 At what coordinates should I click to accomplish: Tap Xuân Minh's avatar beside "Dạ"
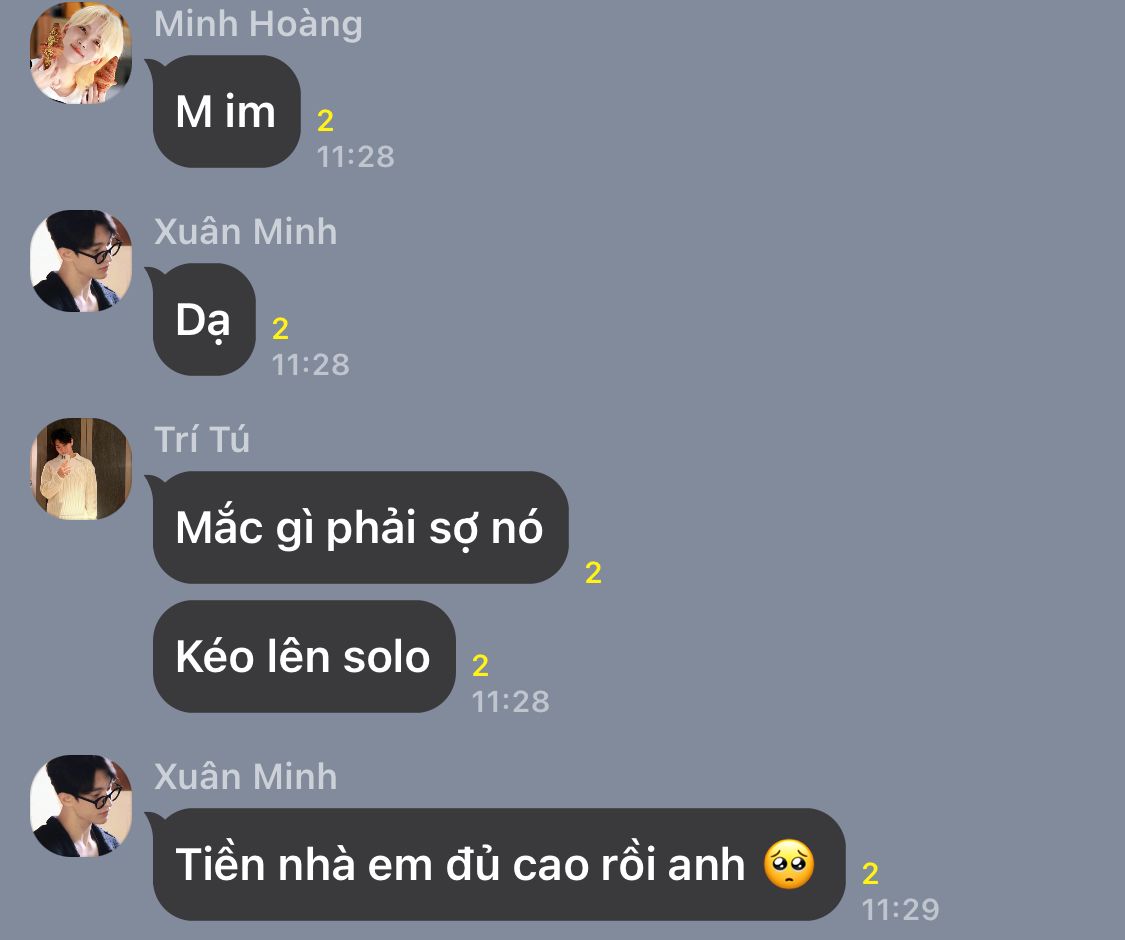click(81, 260)
